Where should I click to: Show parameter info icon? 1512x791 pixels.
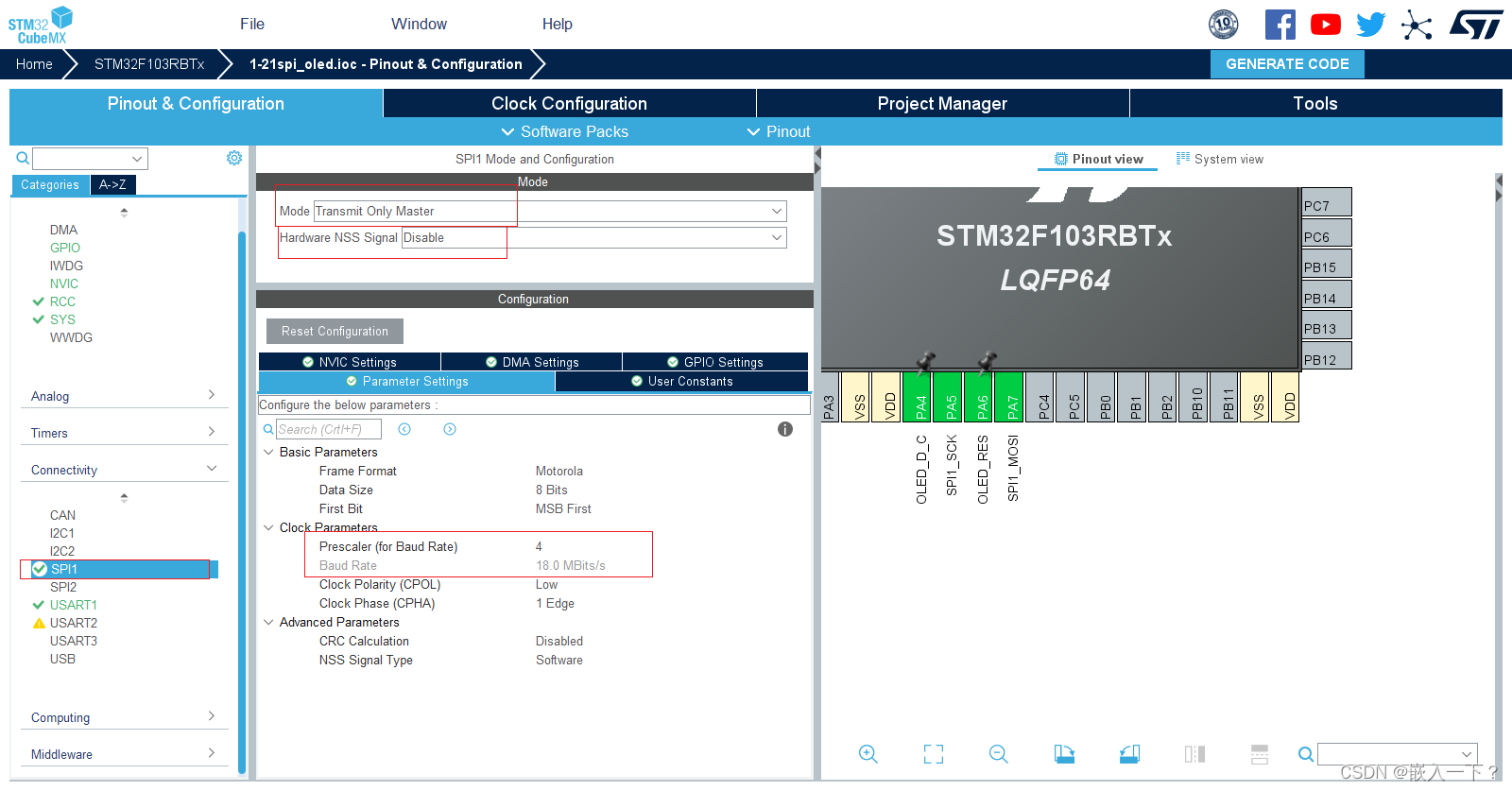[784, 429]
